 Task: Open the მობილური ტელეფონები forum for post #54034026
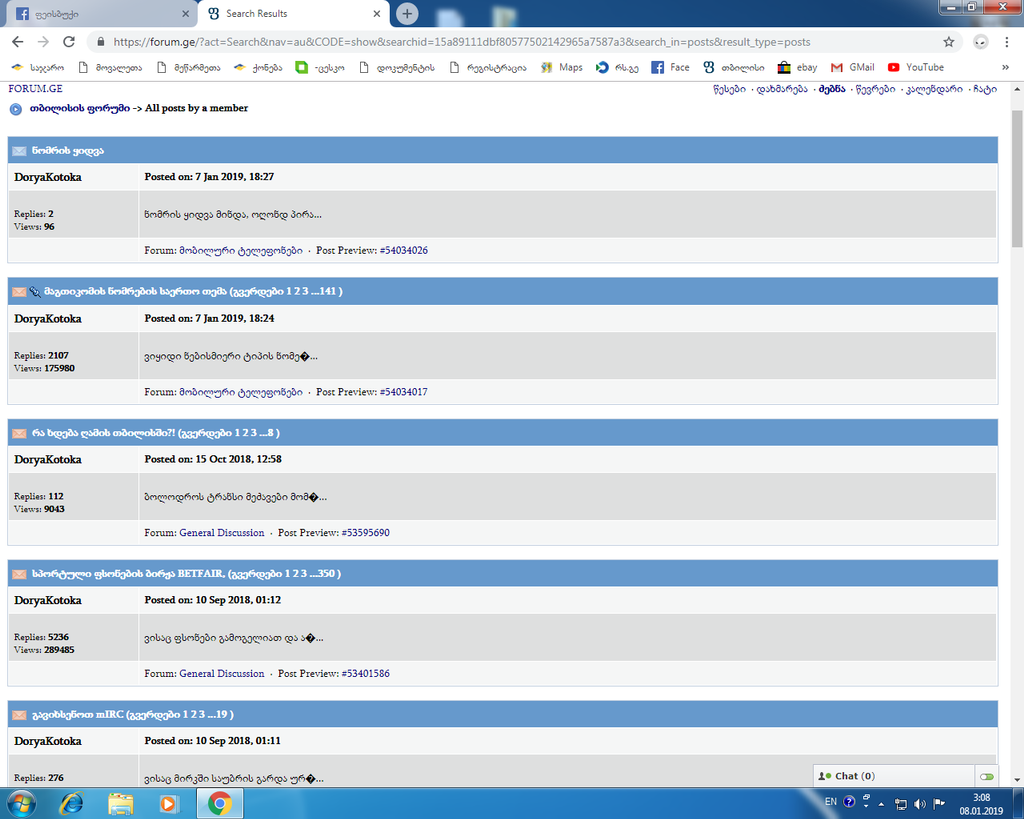pos(241,250)
